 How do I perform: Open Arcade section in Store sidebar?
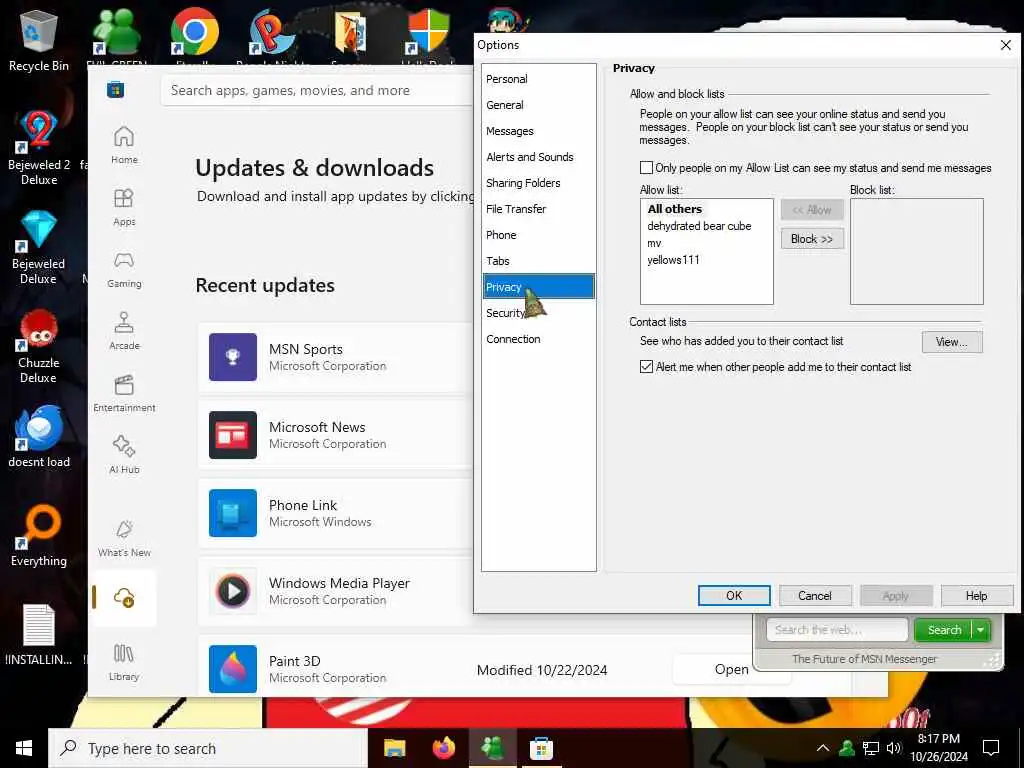tap(124, 331)
